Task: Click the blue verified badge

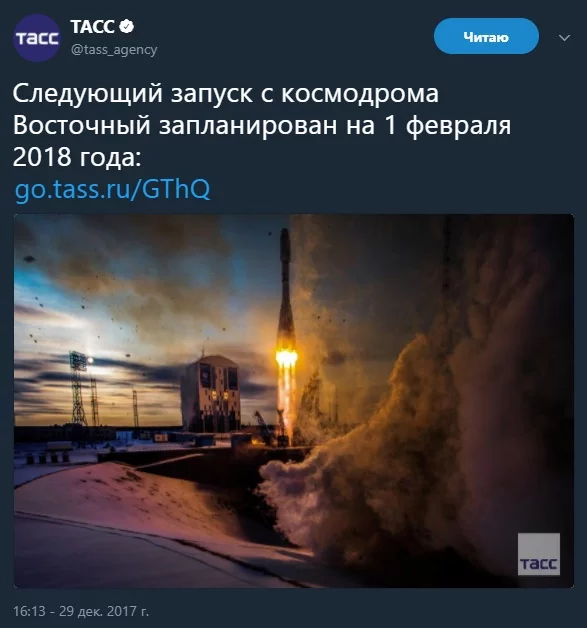Action: coord(127,27)
